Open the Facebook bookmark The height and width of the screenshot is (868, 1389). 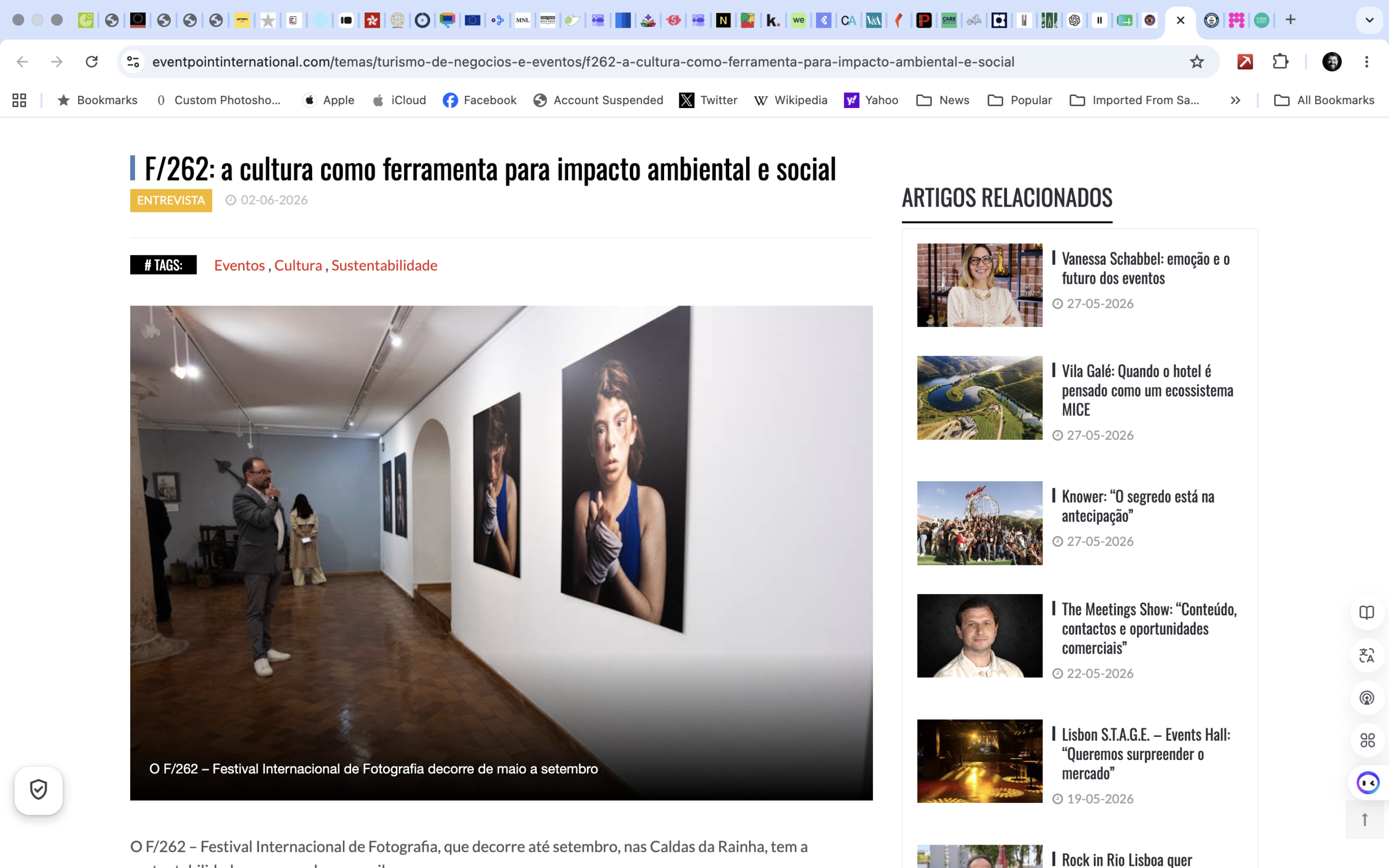pos(480,100)
